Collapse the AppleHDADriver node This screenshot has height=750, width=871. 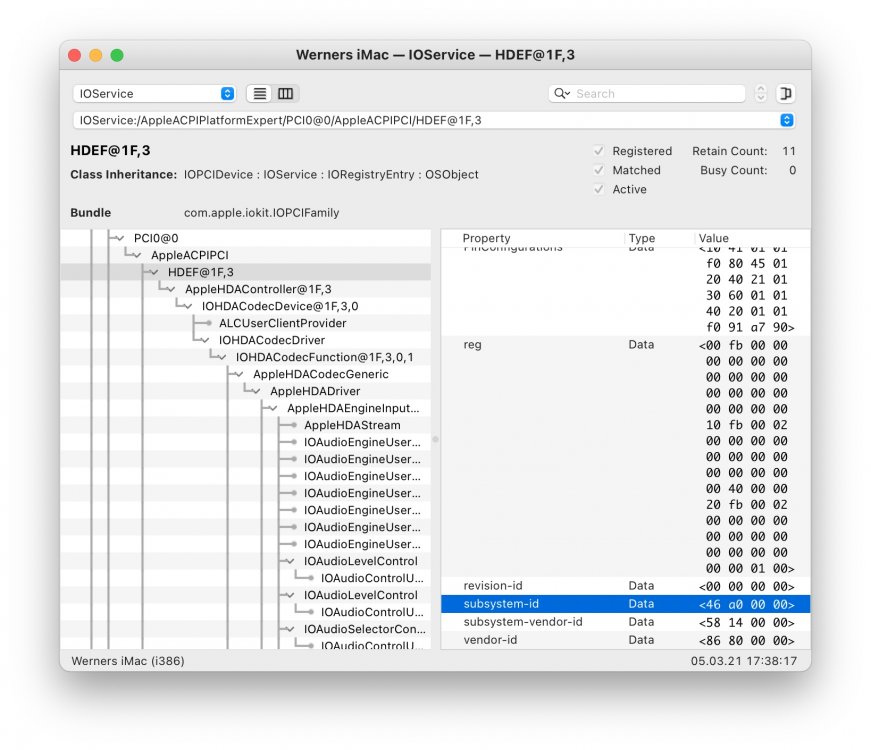pos(256,391)
